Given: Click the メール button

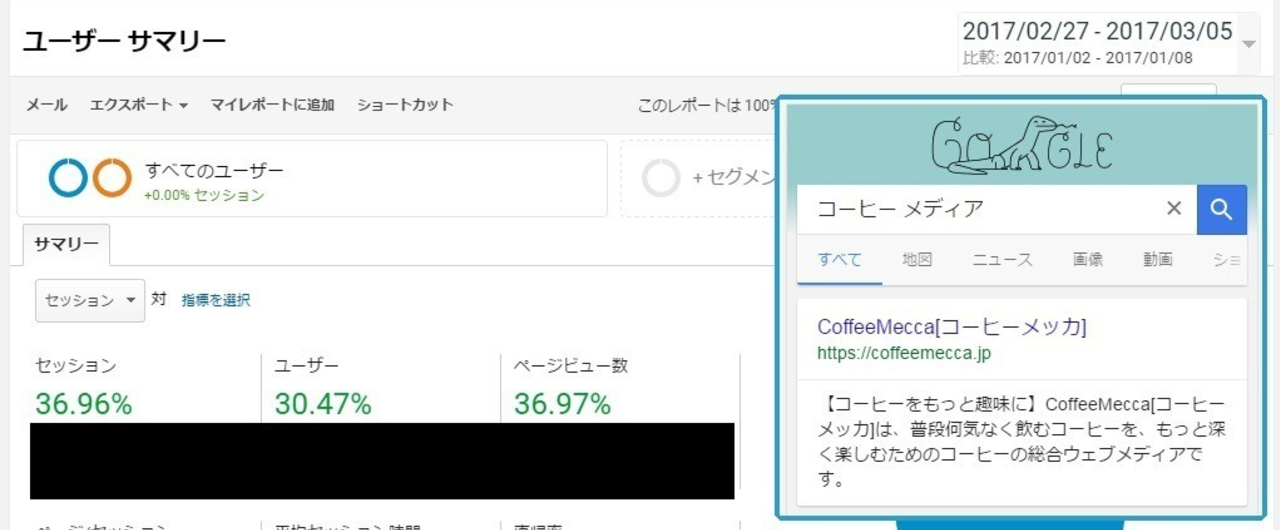Looking at the screenshot, I should pyautogui.click(x=46, y=104).
